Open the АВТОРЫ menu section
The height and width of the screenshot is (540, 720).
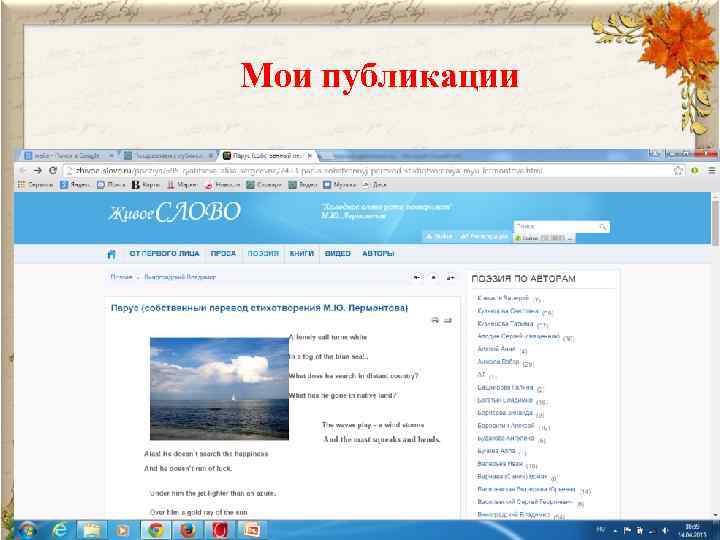click(378, 253)
